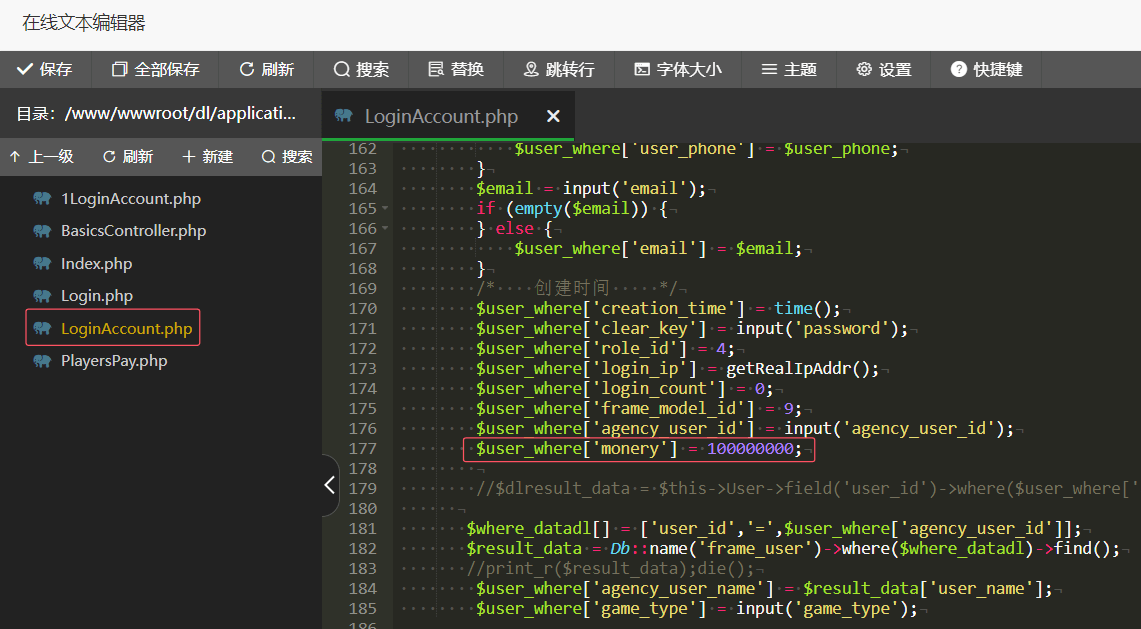Fold code block at line 165

pyautogui.click(x=386, y=209)
